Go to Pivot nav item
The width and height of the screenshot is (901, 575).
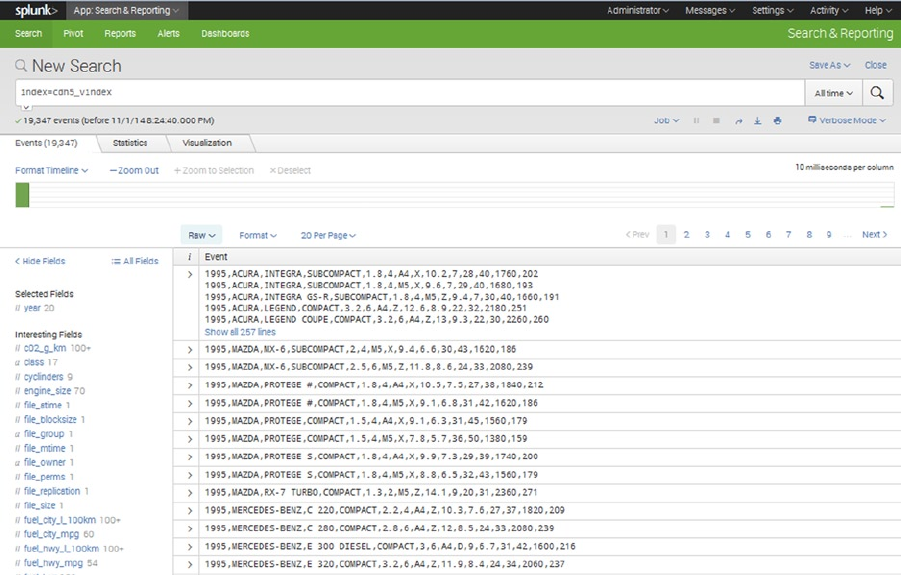pyautogui.click(x=73, y=33)
